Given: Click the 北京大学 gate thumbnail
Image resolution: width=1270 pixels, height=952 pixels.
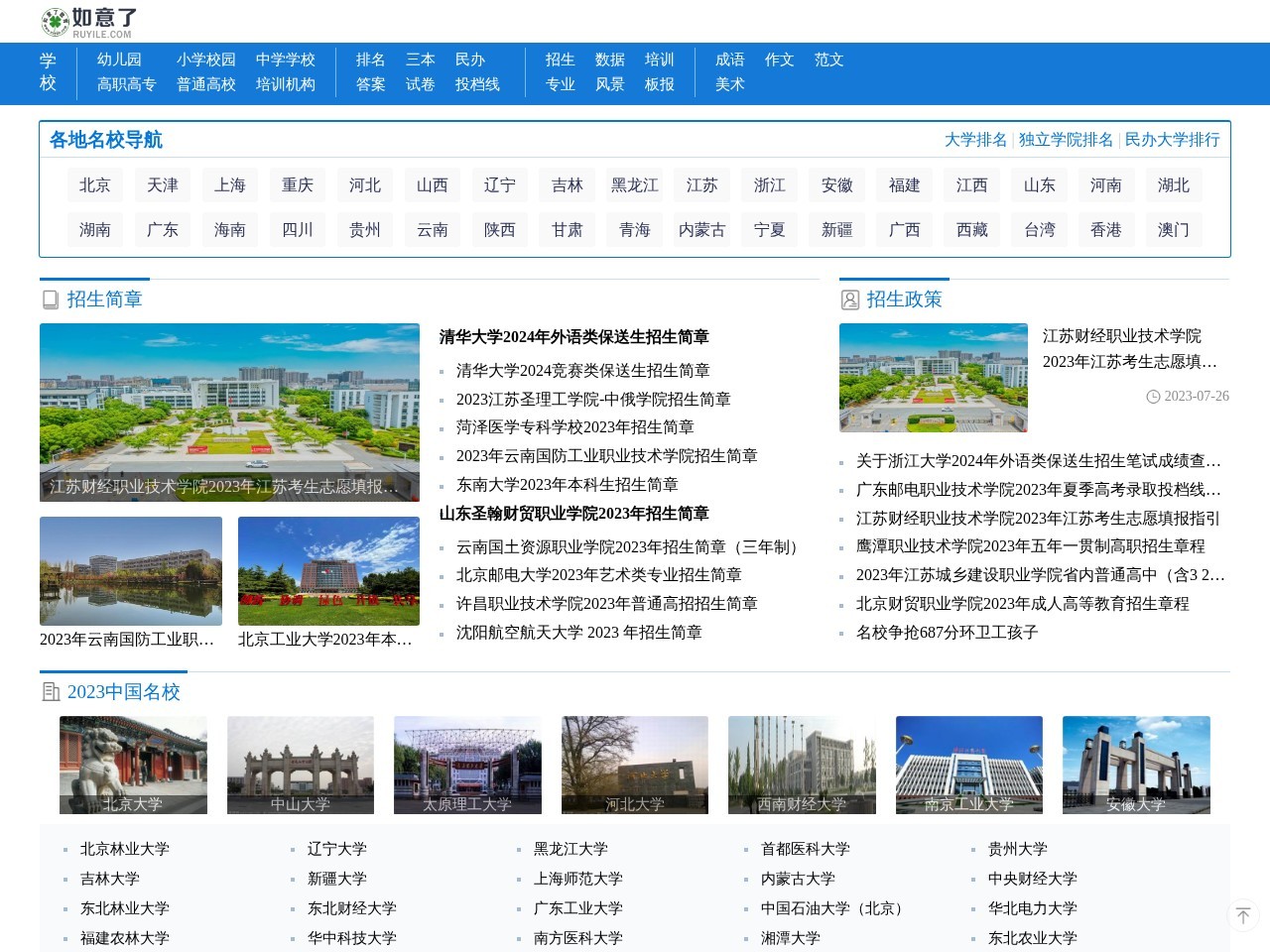Looking at the screenshot, I should [x=133, y=765].
